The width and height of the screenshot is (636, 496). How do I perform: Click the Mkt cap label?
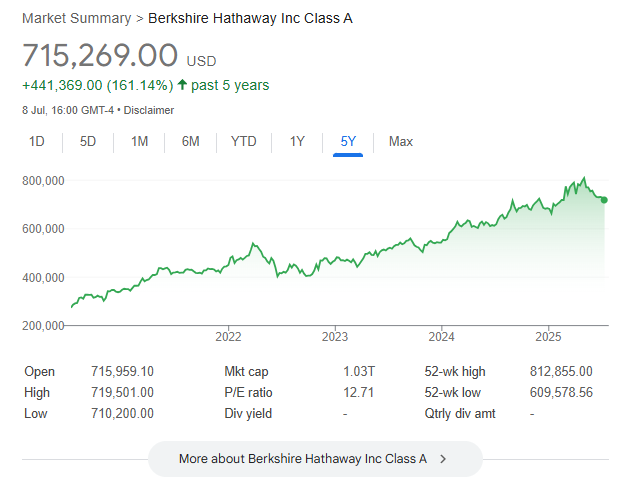246,371
